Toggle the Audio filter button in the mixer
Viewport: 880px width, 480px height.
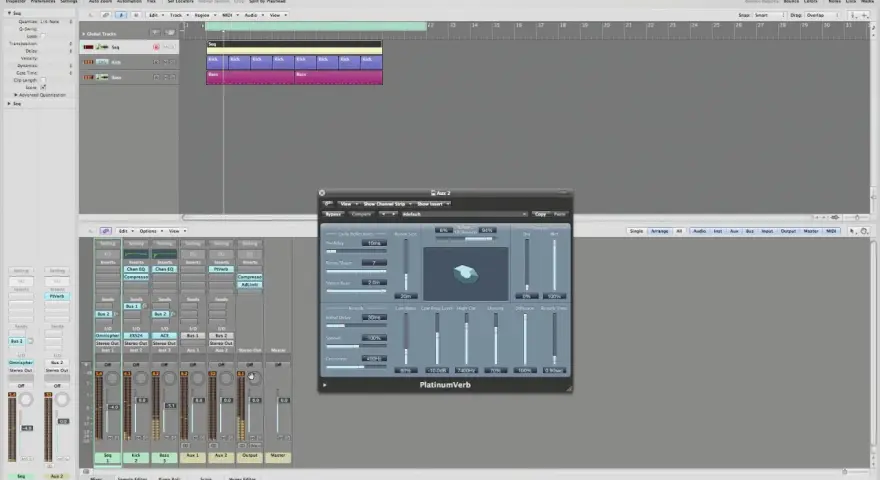(699, 231)
